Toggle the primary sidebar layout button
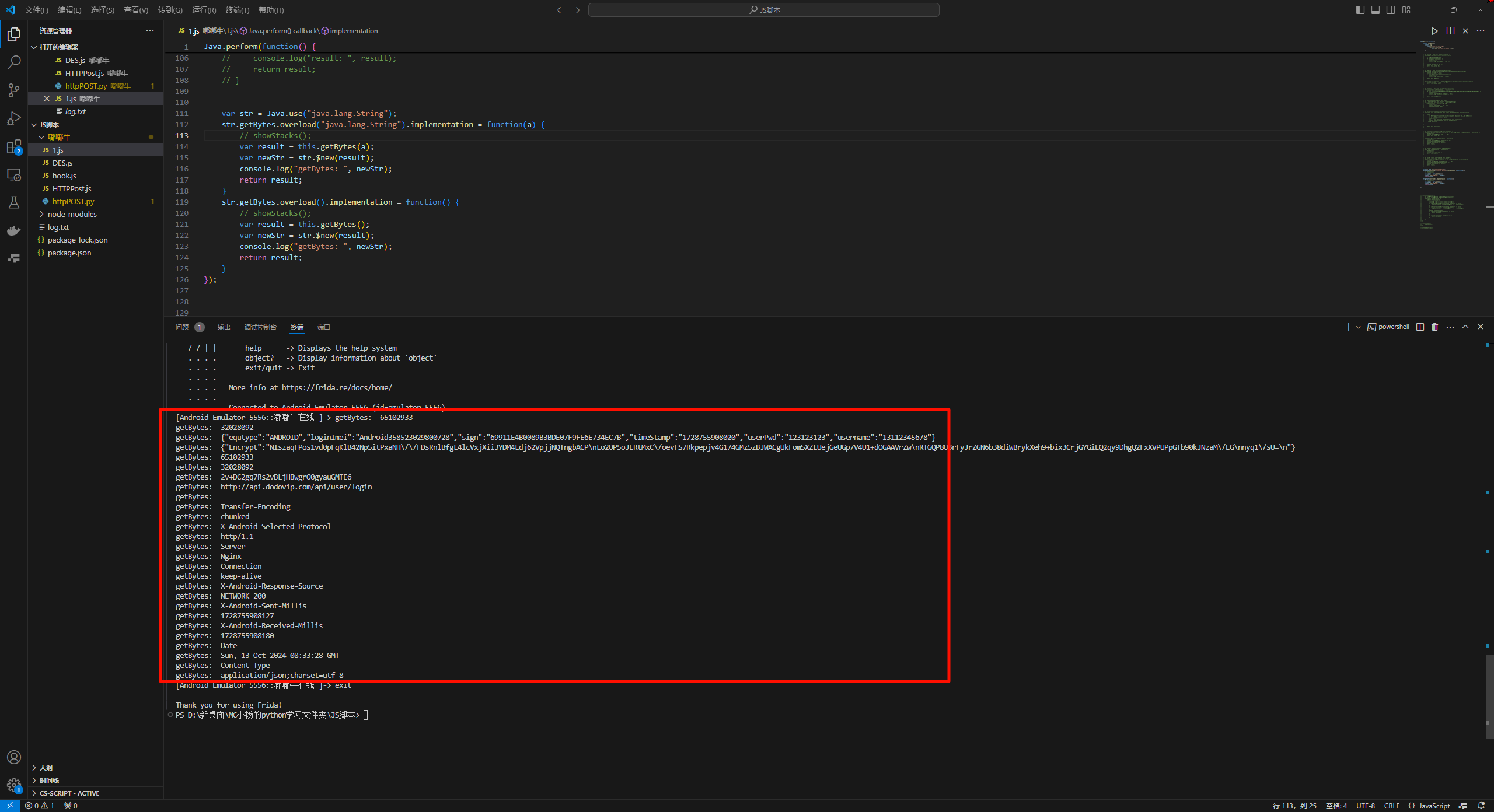Screen dimensions: 1494x812 [x=1360, y=10]
